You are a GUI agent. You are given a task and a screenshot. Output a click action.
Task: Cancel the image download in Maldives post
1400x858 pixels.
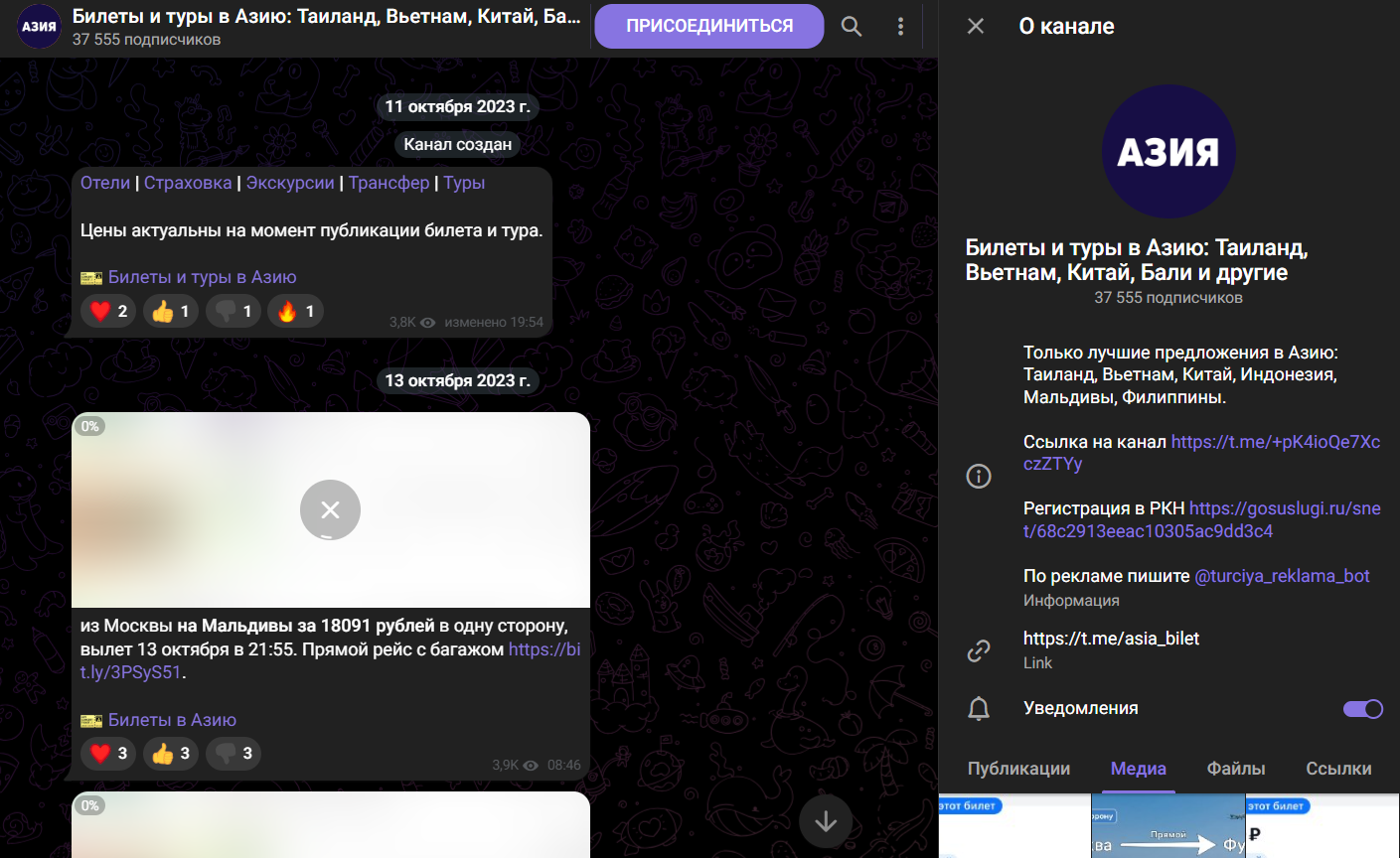tap(330, 509)
